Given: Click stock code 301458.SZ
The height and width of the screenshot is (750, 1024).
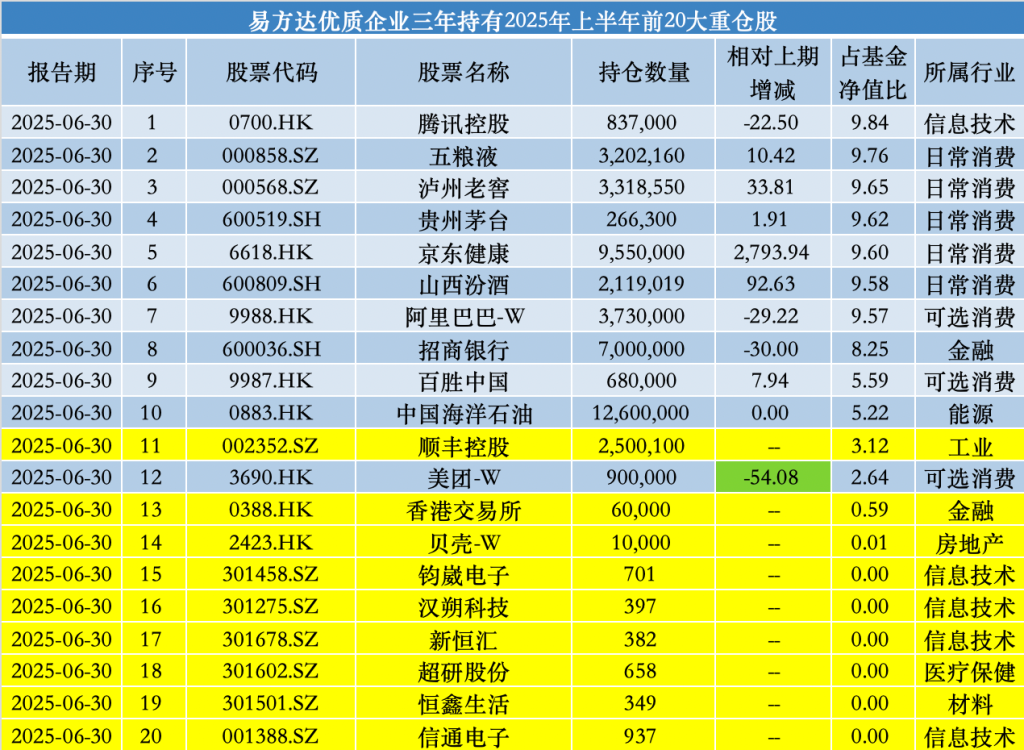Looking at the screenshot, I should click(270, 574).
